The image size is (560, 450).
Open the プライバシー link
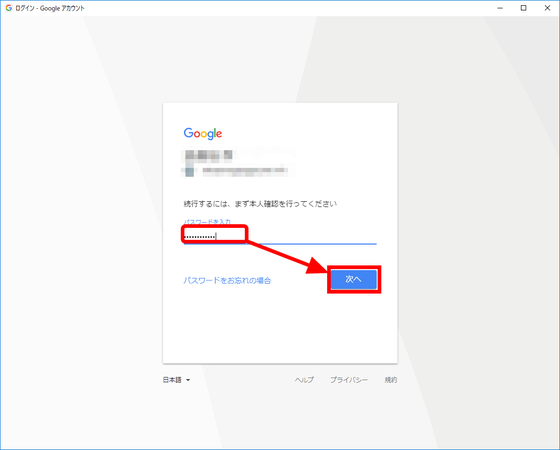point(349,380)
